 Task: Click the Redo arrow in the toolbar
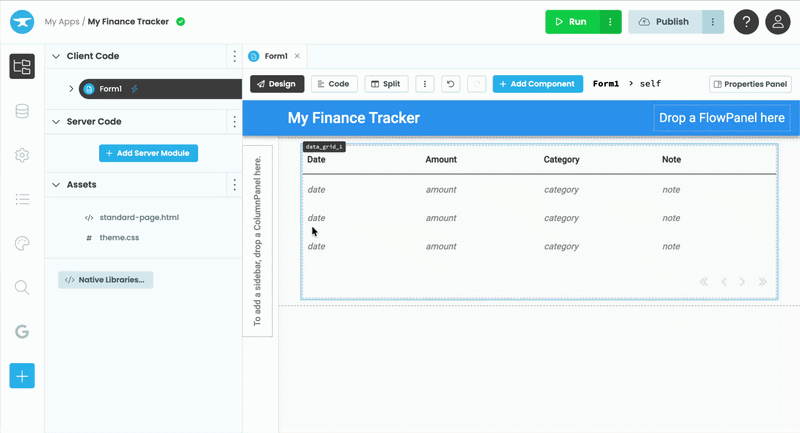point(477,84)
